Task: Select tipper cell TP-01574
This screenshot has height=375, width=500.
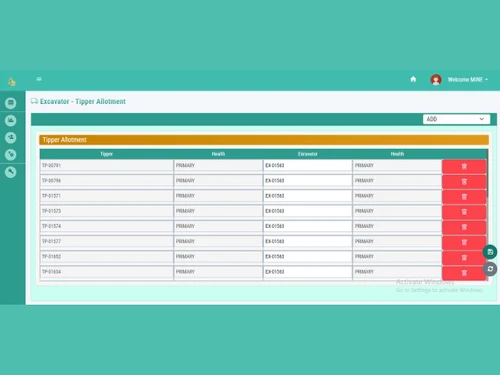Action: pos(107,226)
